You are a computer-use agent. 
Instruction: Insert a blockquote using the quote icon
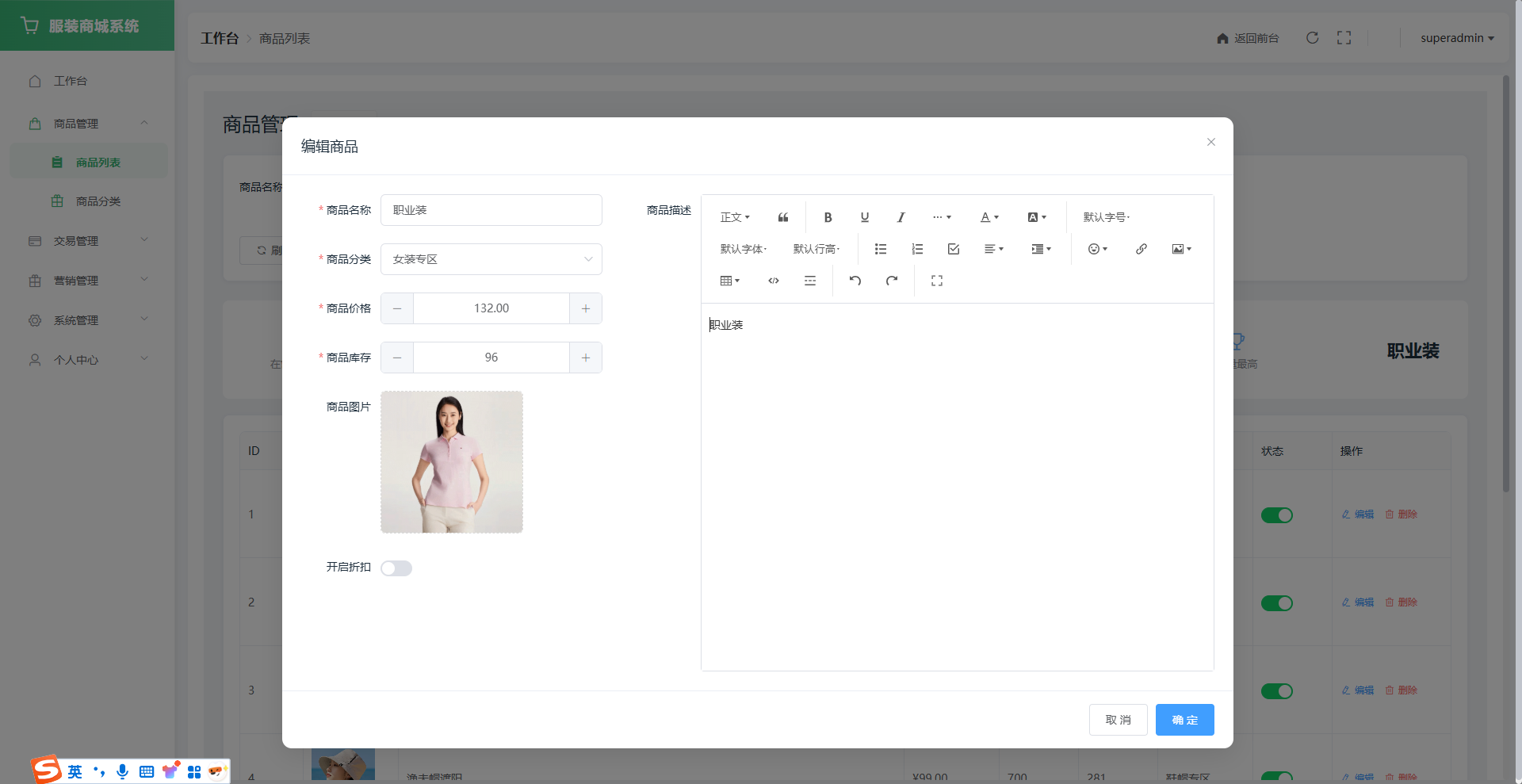[x=782, y=217]
